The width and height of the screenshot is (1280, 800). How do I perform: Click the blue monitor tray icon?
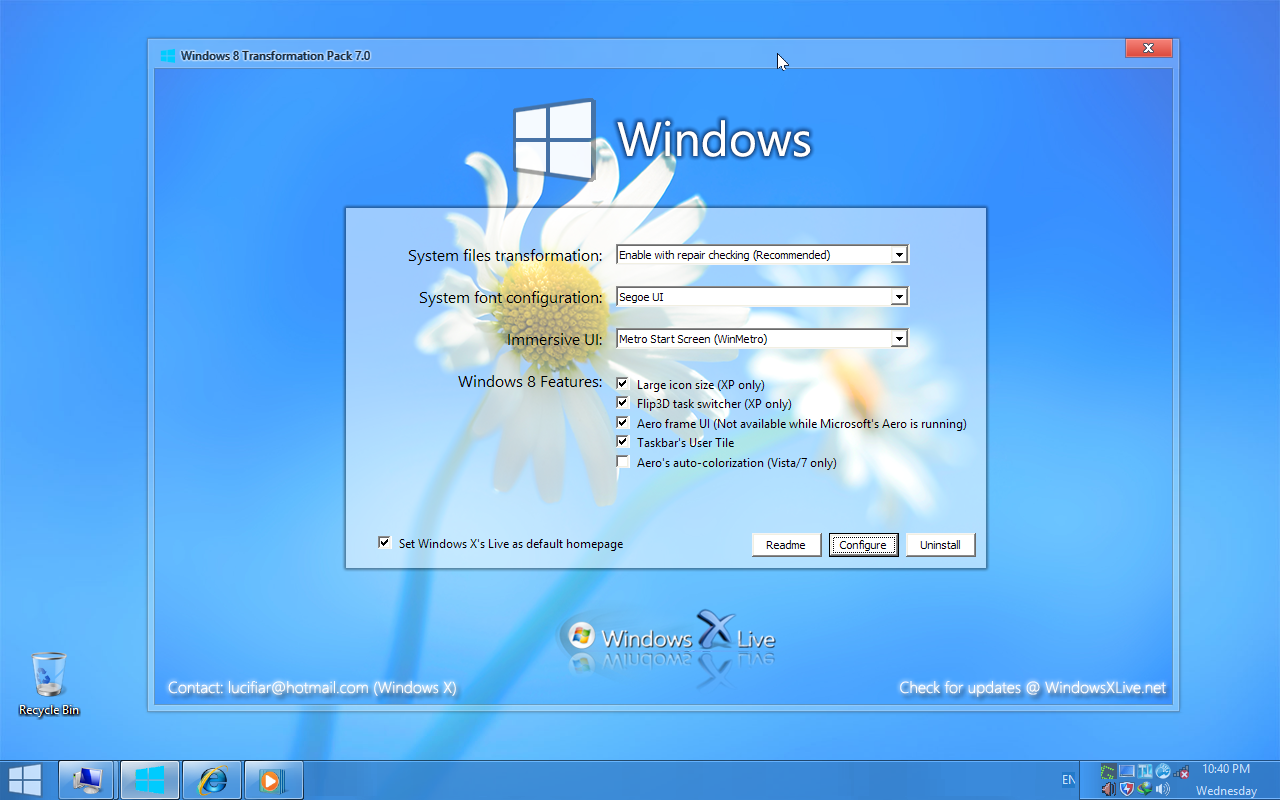point(1126,772)
